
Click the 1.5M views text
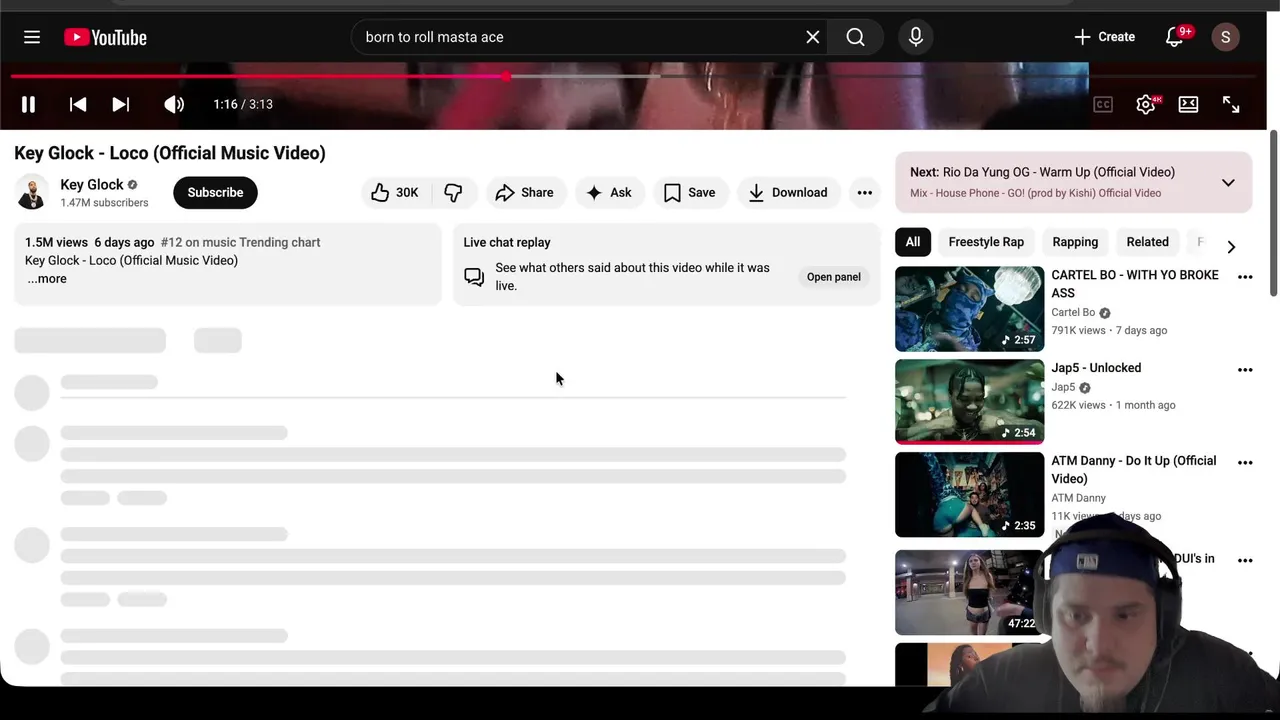click(x=56, y=242)
